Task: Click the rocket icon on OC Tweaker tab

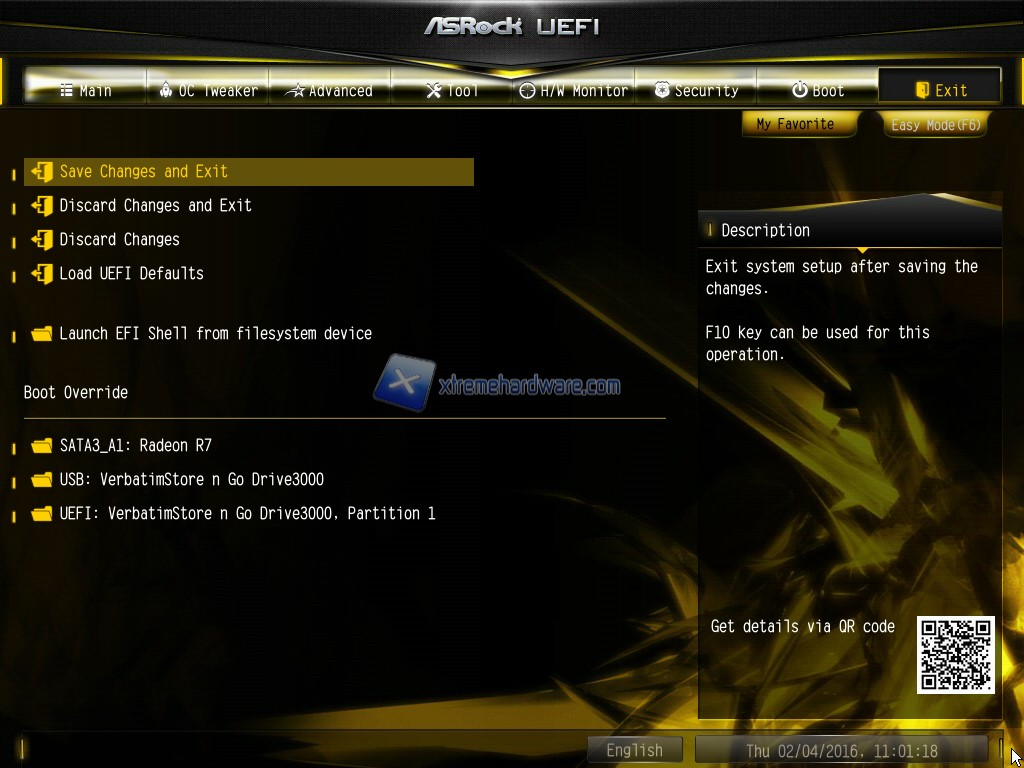Action: [x=166, y=89]
